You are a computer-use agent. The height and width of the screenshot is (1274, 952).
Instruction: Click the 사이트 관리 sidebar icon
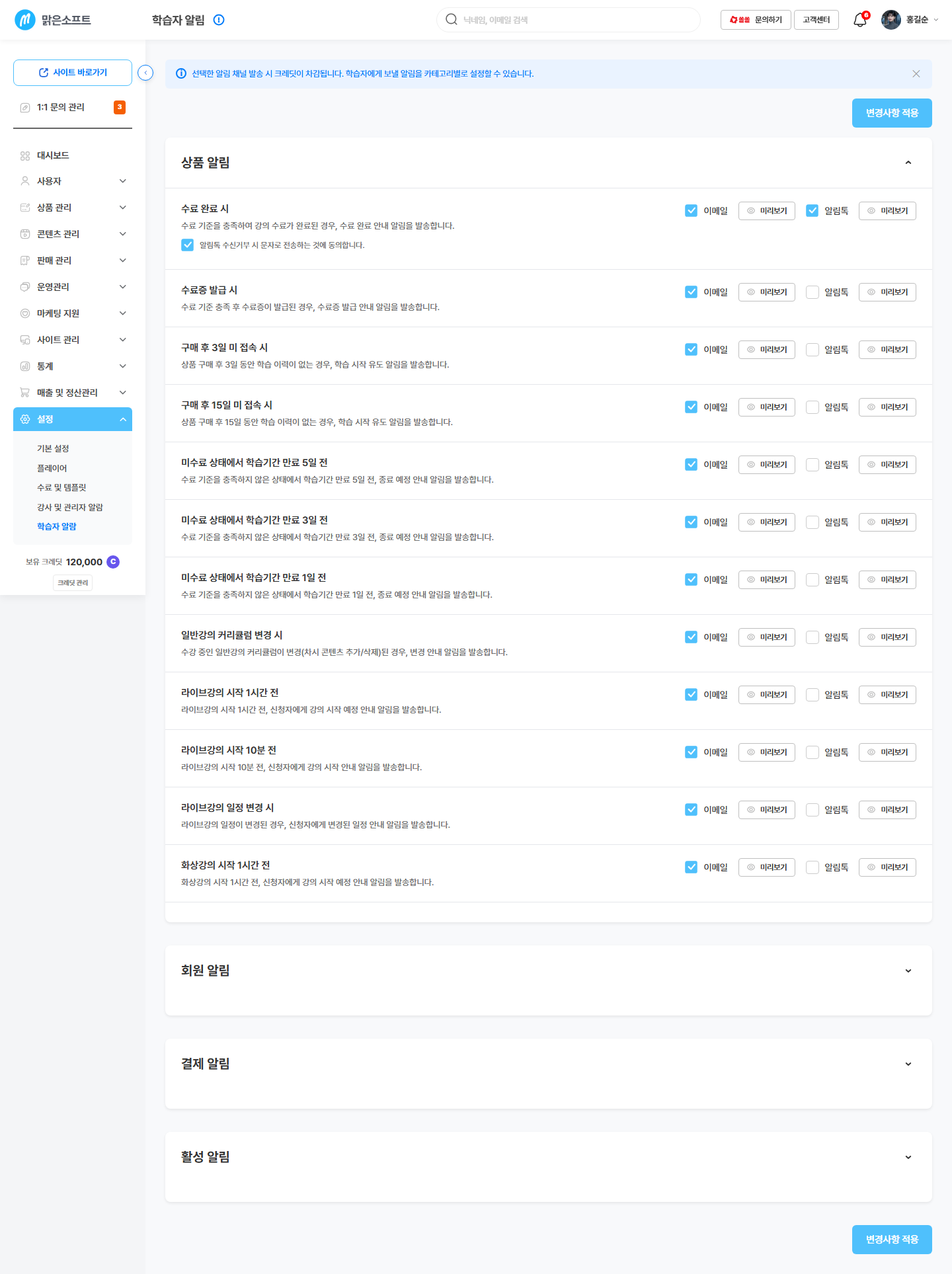(25, 340)
